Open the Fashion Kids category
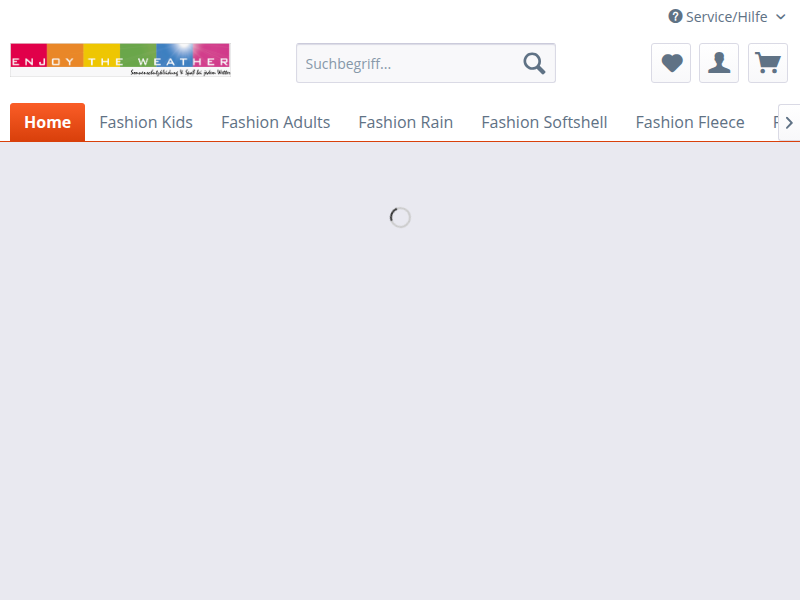The image size is (800, 600). click(146, 122)
